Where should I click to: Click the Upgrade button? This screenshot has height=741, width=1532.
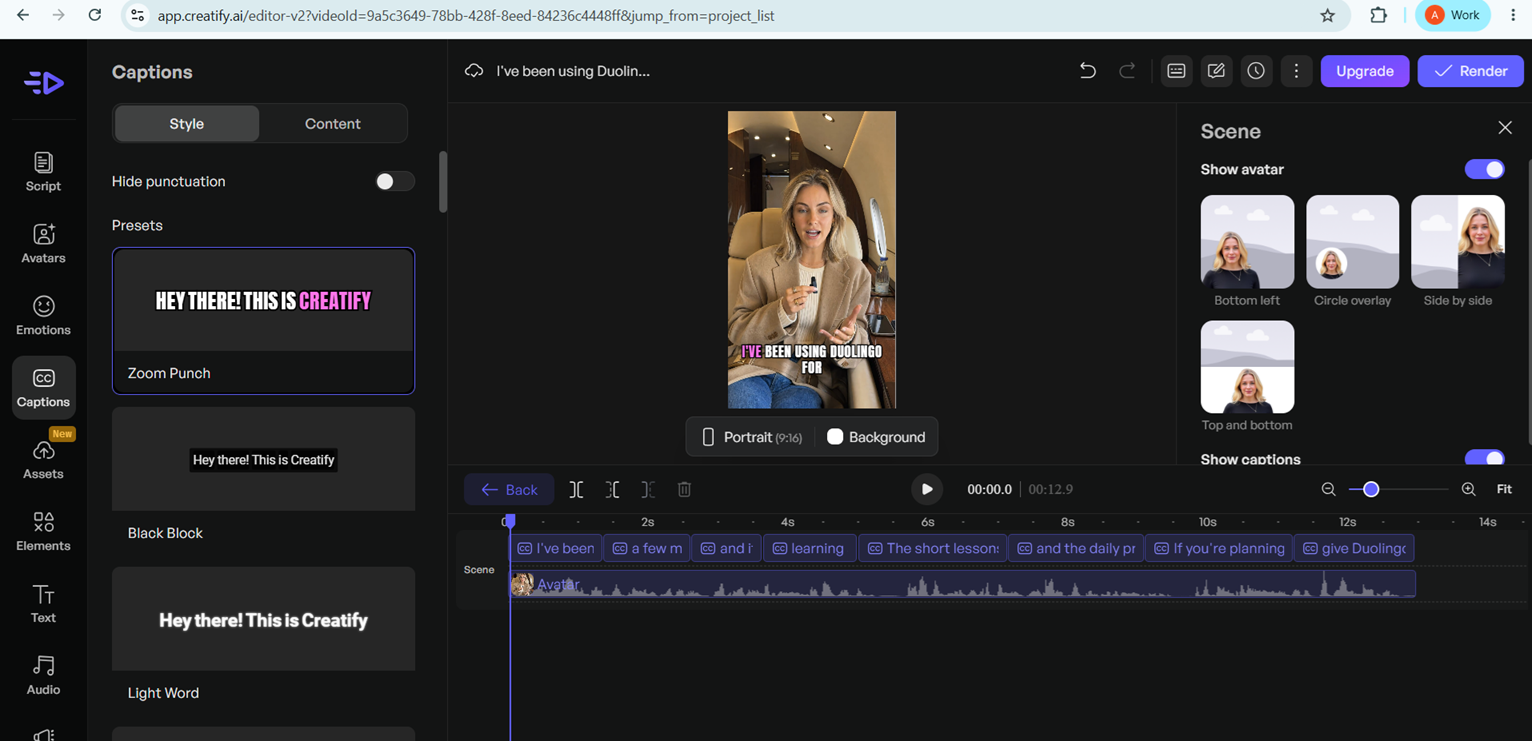click(x=1365, y=71)
